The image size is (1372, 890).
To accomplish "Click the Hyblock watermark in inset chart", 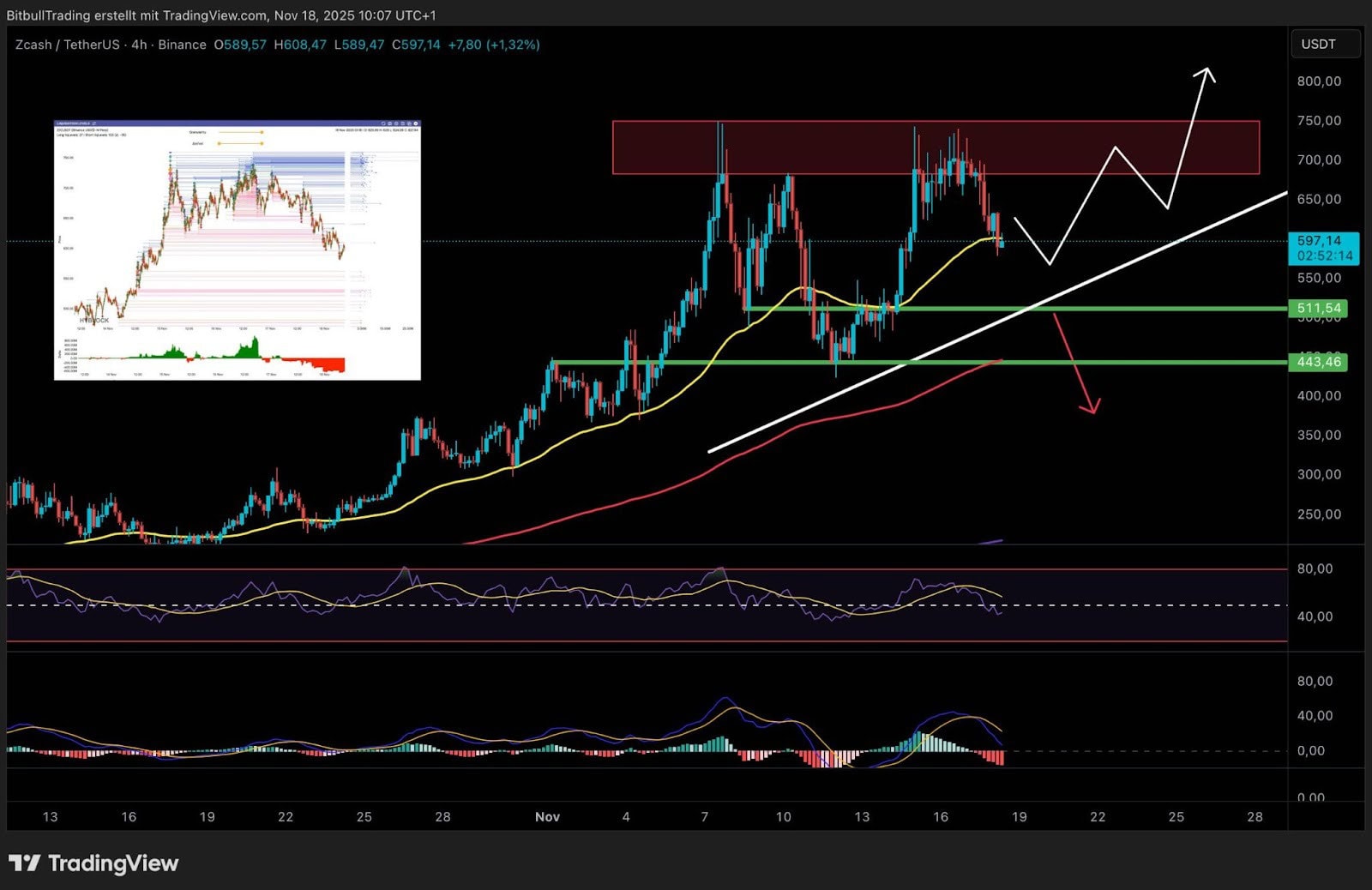I will 94,320.
